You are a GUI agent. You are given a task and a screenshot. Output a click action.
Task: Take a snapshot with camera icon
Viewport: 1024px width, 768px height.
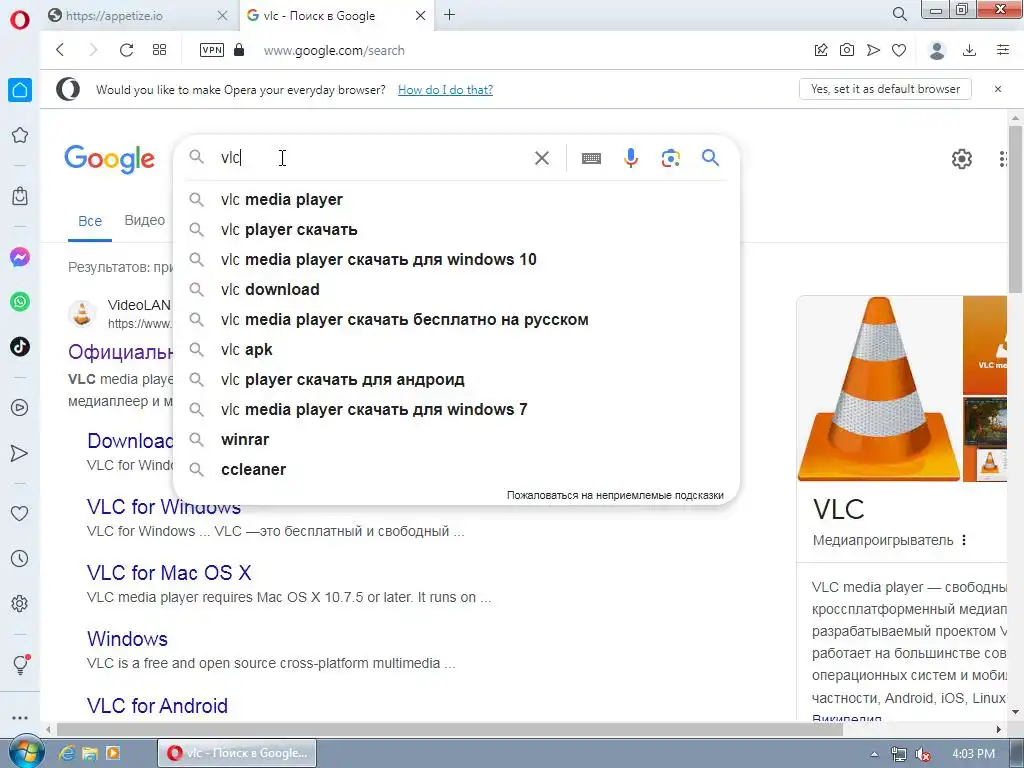click(847, 50)
